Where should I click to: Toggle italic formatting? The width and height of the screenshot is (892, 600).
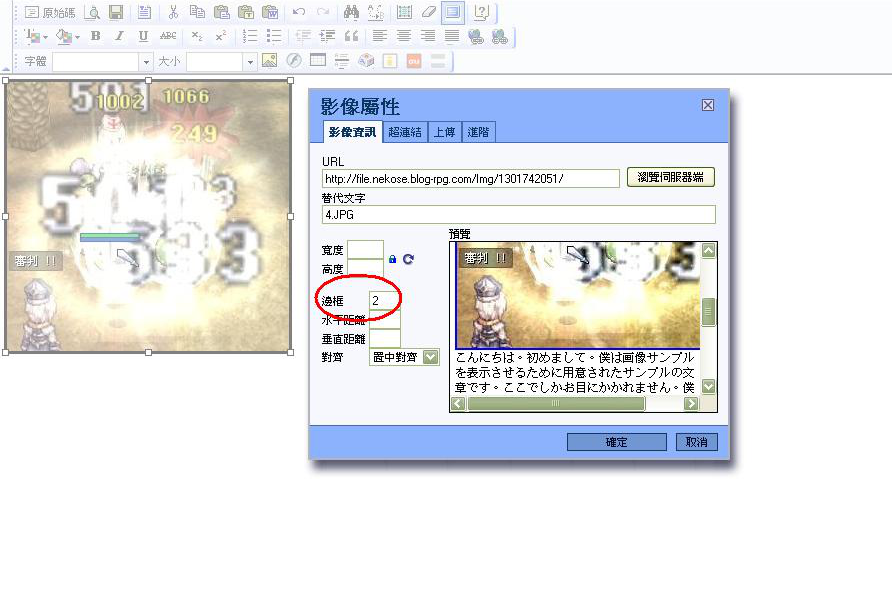pos(119,36)
